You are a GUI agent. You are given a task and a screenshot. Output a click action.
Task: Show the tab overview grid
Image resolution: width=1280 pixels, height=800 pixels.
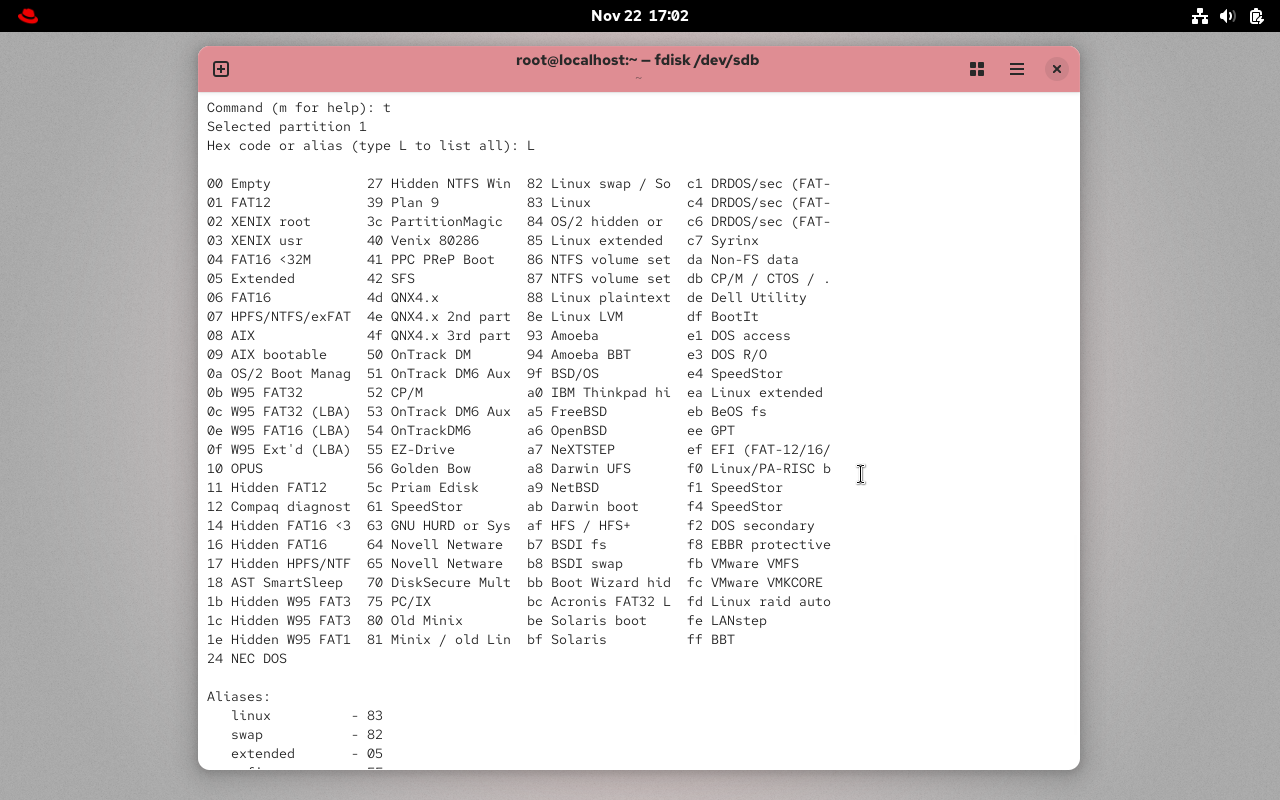pyautogui.click(x=976, y=69)
